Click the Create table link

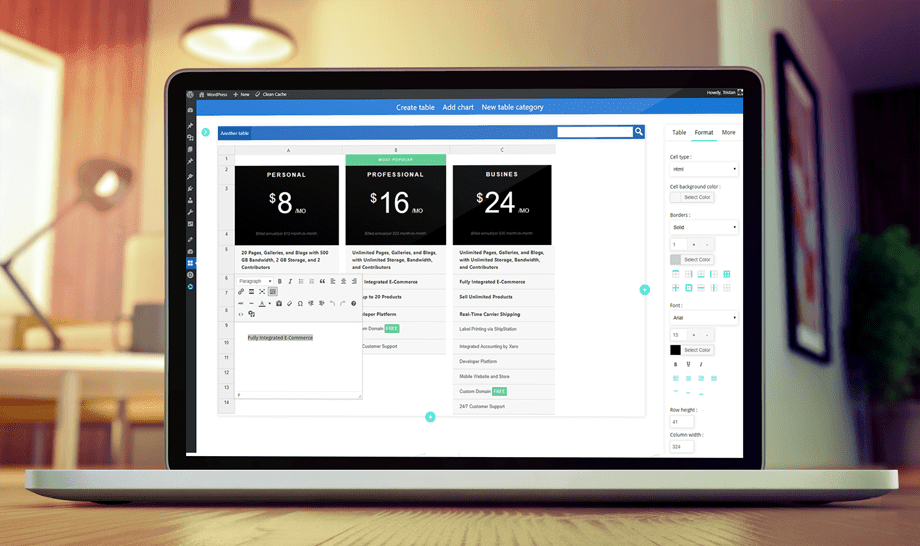coord(415,107)
